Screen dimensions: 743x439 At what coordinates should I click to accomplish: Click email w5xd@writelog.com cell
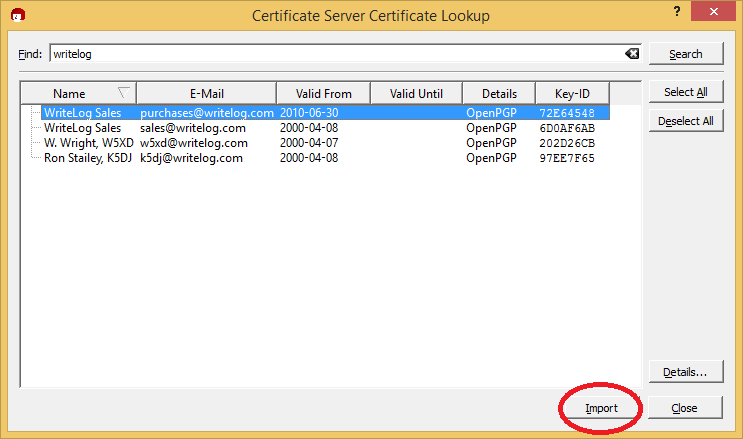coord(194,143)
